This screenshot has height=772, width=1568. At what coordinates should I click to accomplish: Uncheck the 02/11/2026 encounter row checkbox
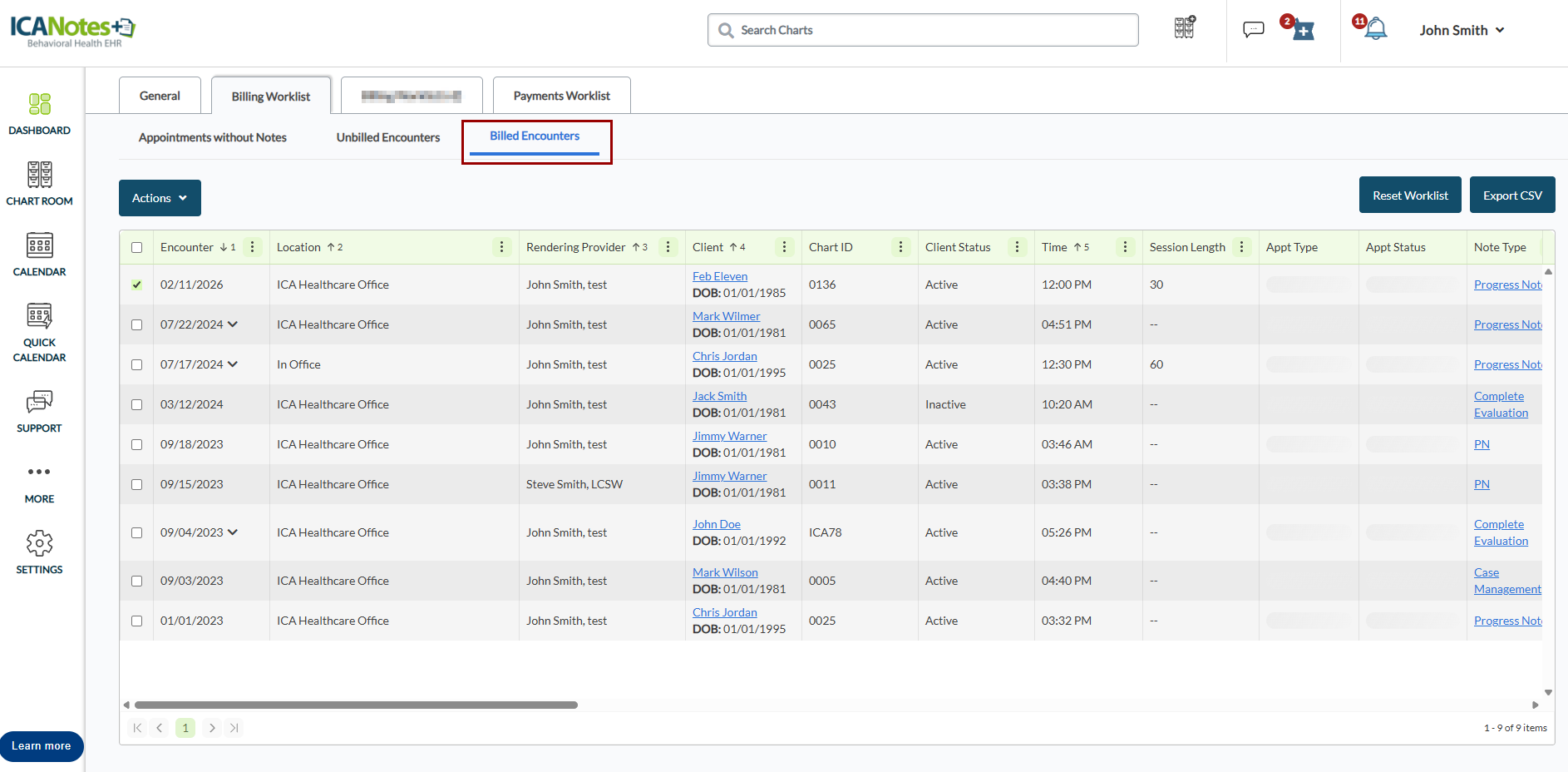(x=137, y=285)
